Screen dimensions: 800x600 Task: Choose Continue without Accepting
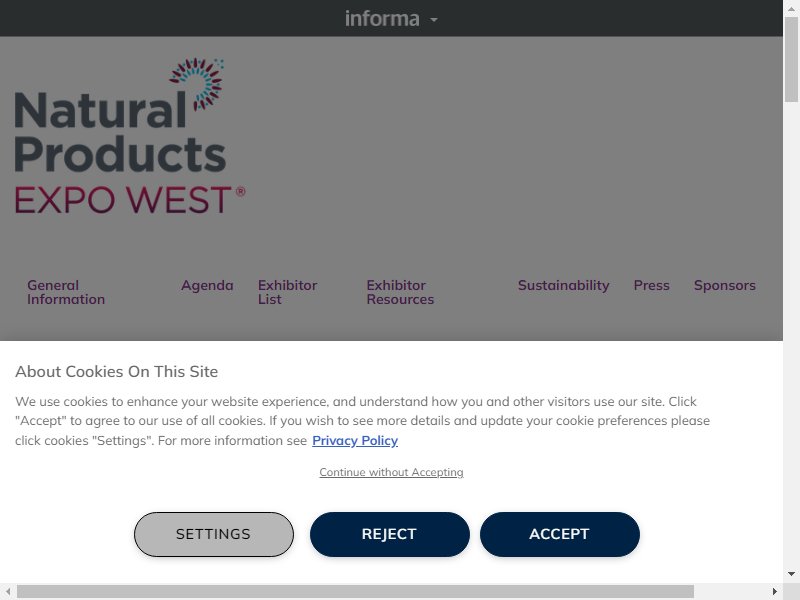[x=391, y=472]
